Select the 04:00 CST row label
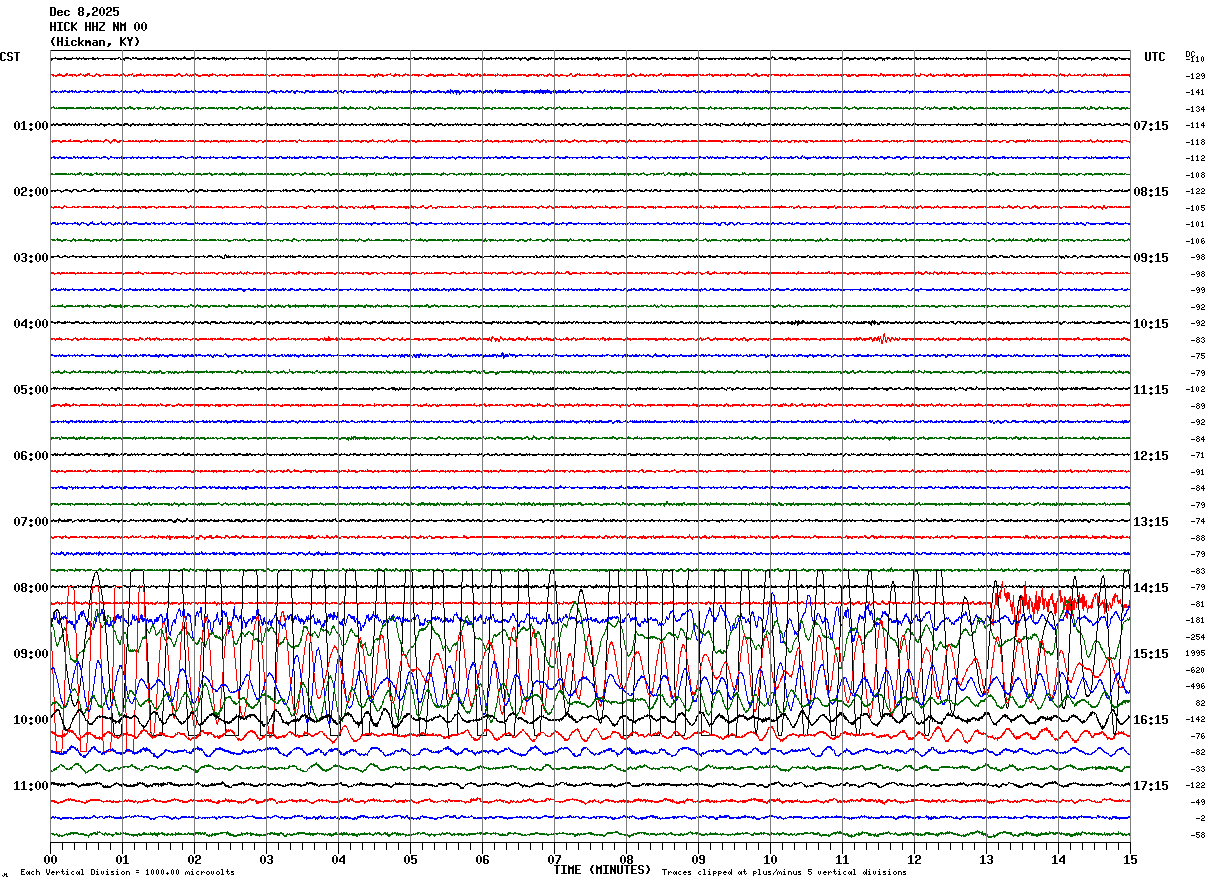Screen dimensions: 1210x886 (30, 323)
